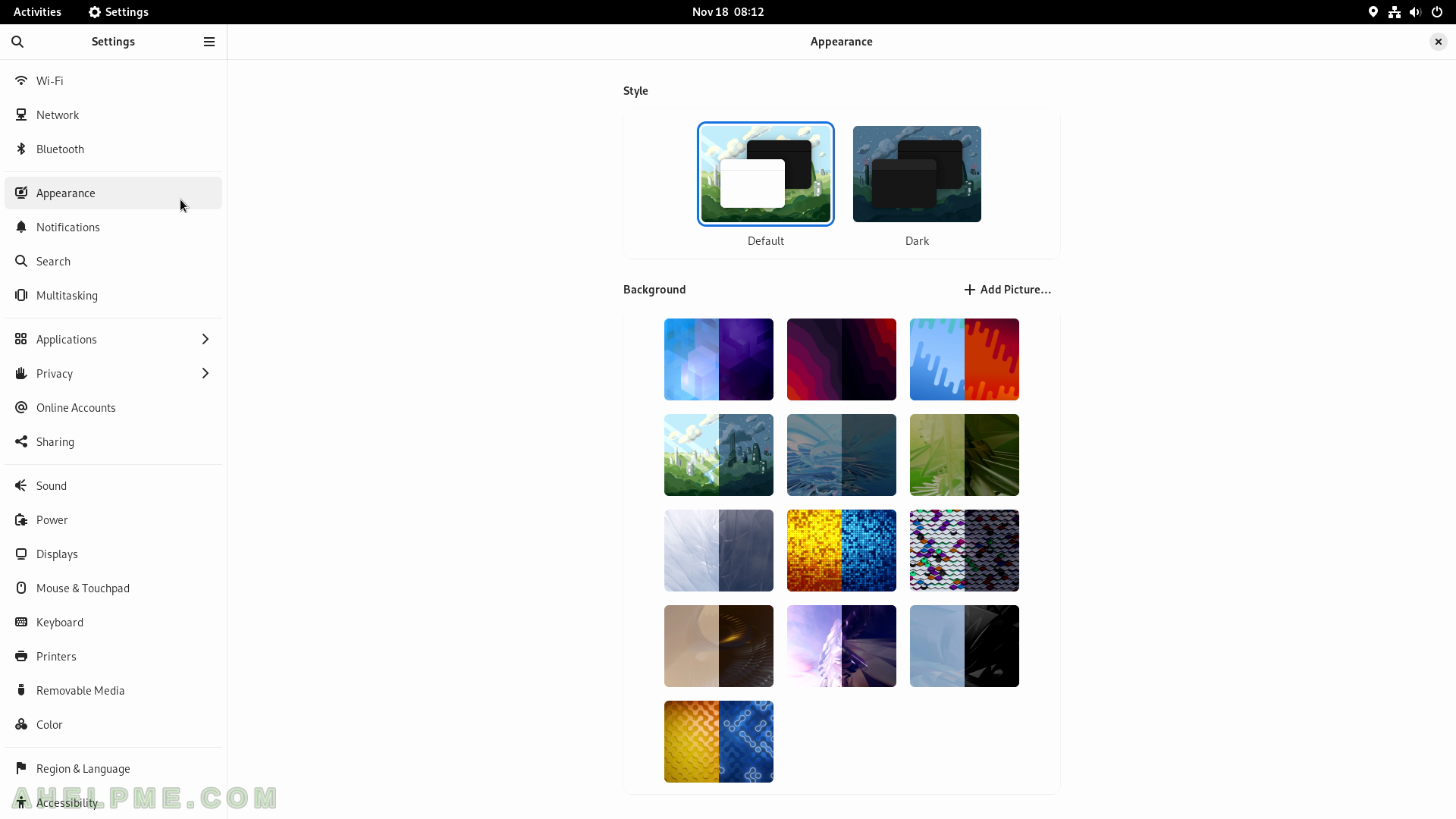Click Add Picture button
This screenshot has width=1456, height=819.
tap(1007, 290)
